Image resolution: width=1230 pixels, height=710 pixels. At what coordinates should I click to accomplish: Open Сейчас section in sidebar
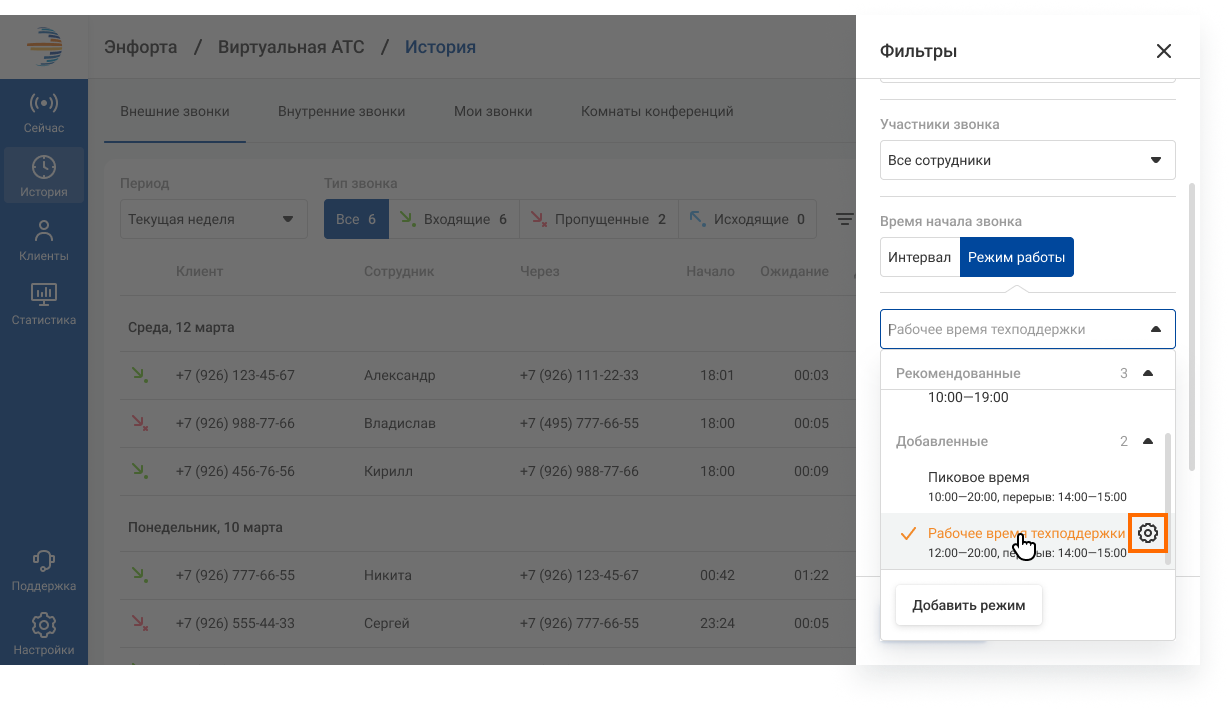pos(44,113)
